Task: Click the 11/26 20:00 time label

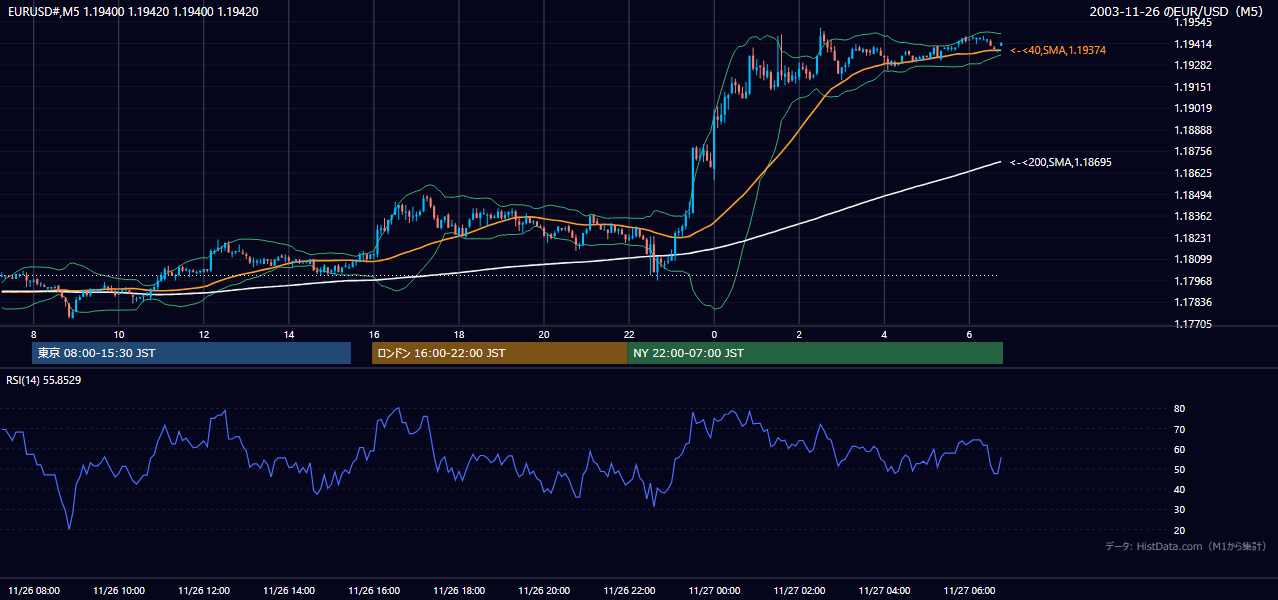Action: click(544, 591)
